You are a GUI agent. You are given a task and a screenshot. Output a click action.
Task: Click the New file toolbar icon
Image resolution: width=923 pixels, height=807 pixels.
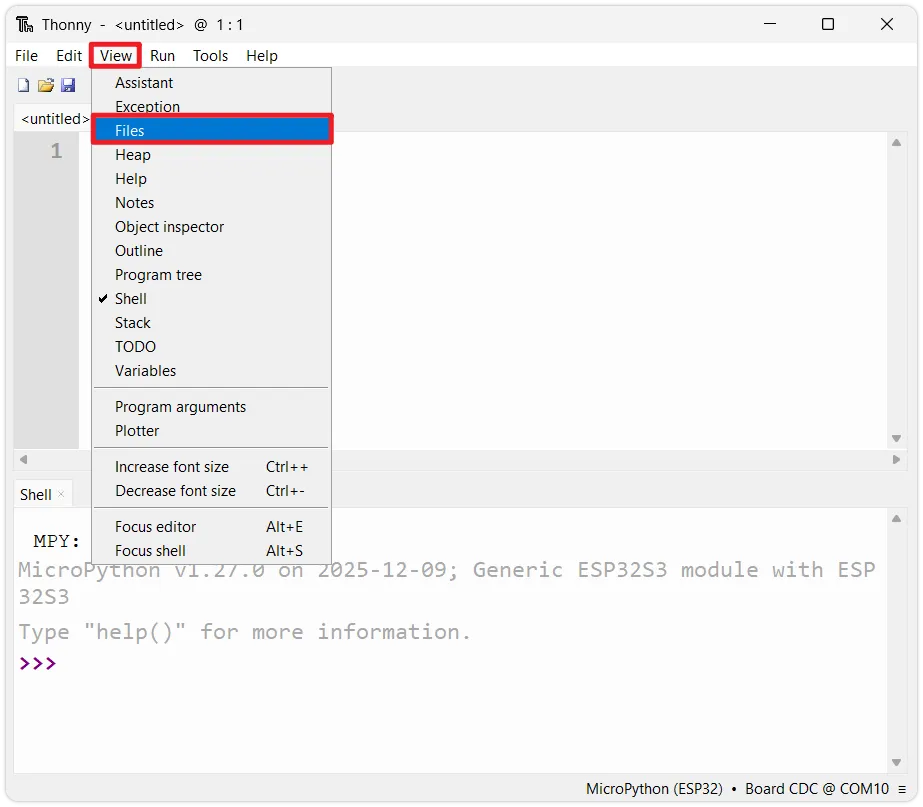click(23, 86)
